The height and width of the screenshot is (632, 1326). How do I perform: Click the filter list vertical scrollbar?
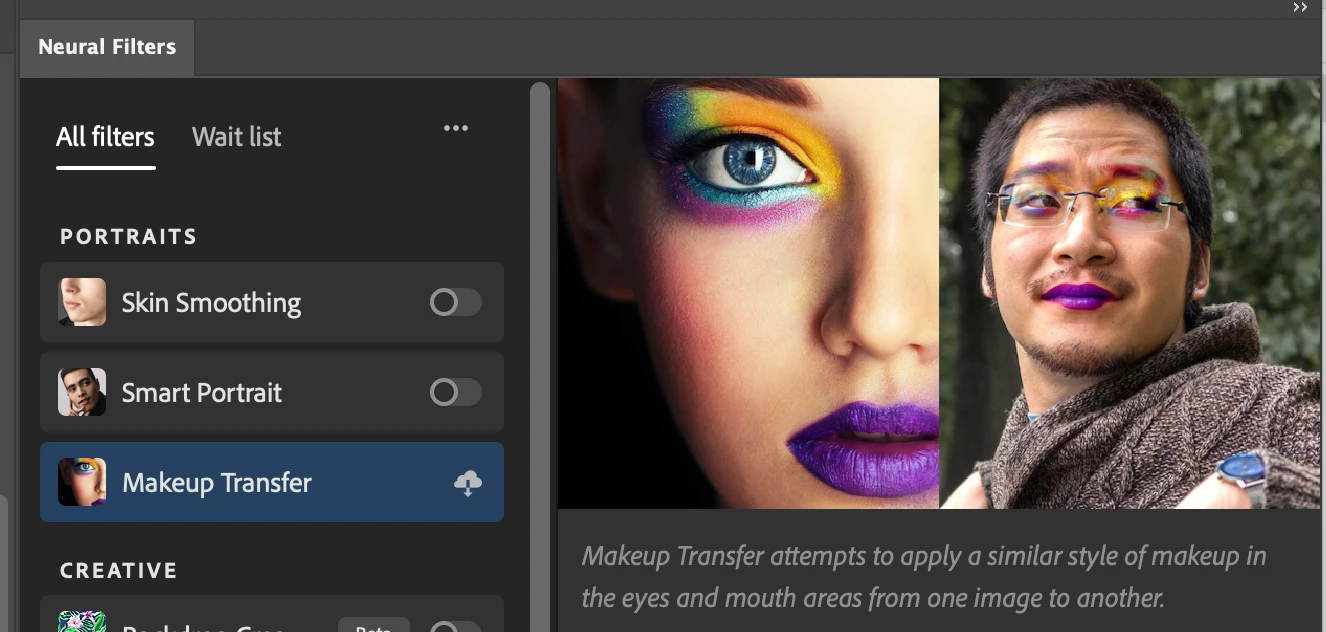(x=540, y=355)
